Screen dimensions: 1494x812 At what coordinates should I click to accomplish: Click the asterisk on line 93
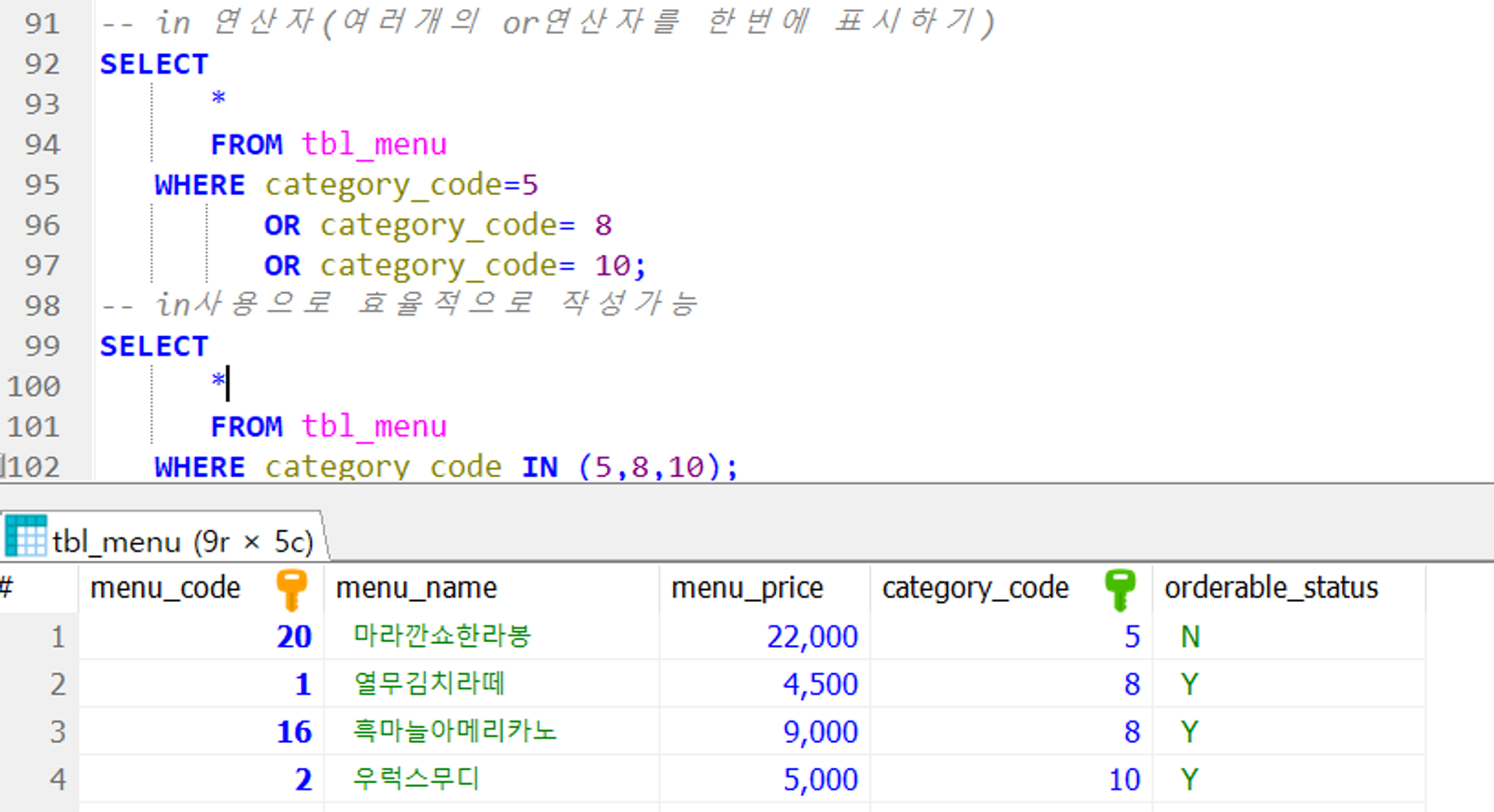(x=218, y=99)
